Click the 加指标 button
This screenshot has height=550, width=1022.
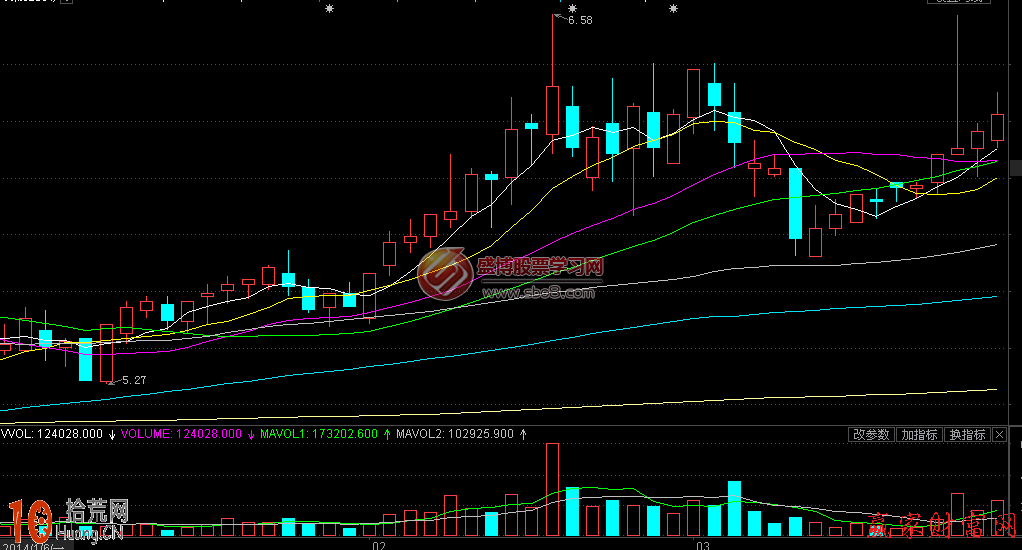(919, 435)
